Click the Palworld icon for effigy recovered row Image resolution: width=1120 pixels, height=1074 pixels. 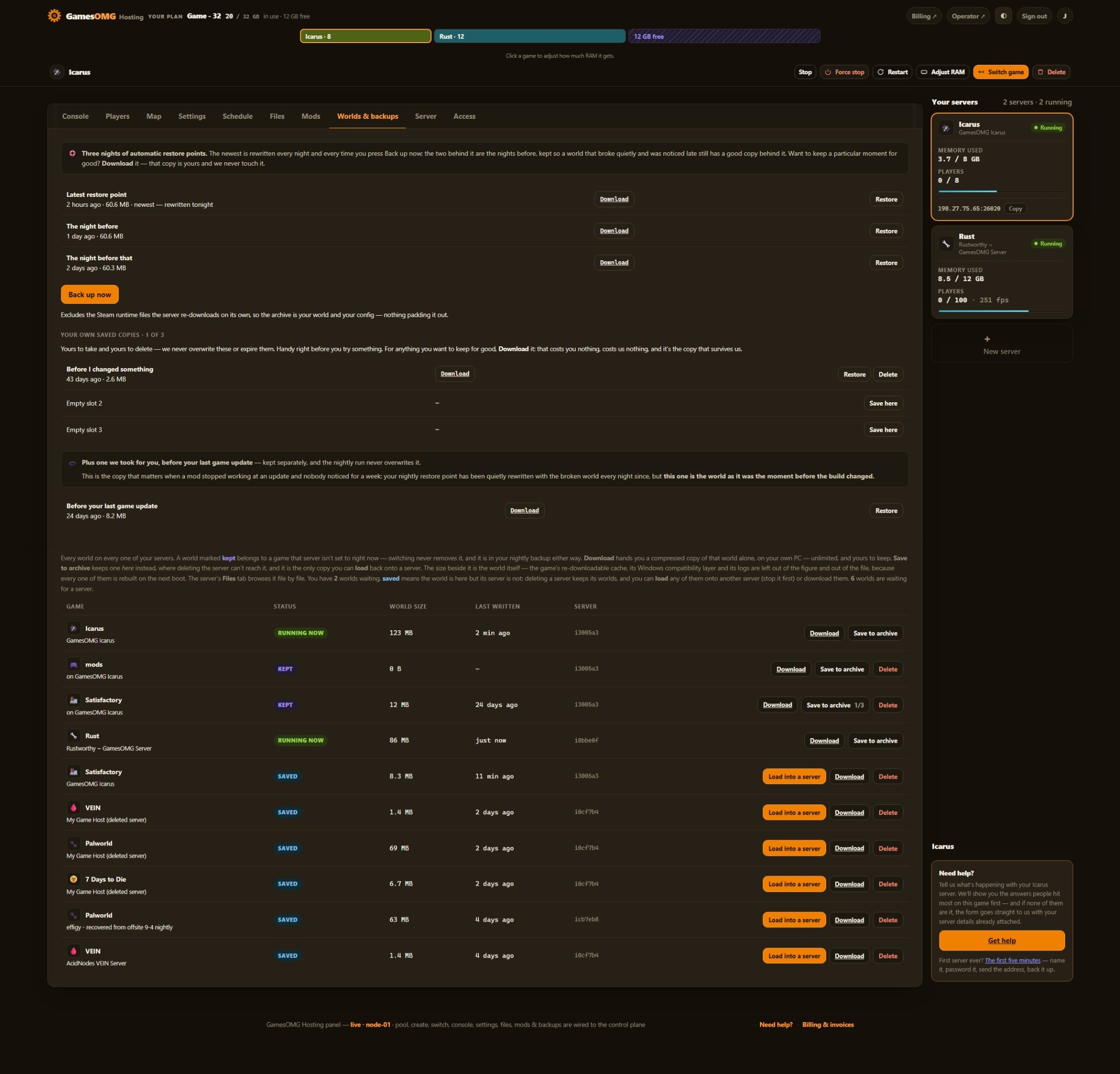click(x=73, y=915)
